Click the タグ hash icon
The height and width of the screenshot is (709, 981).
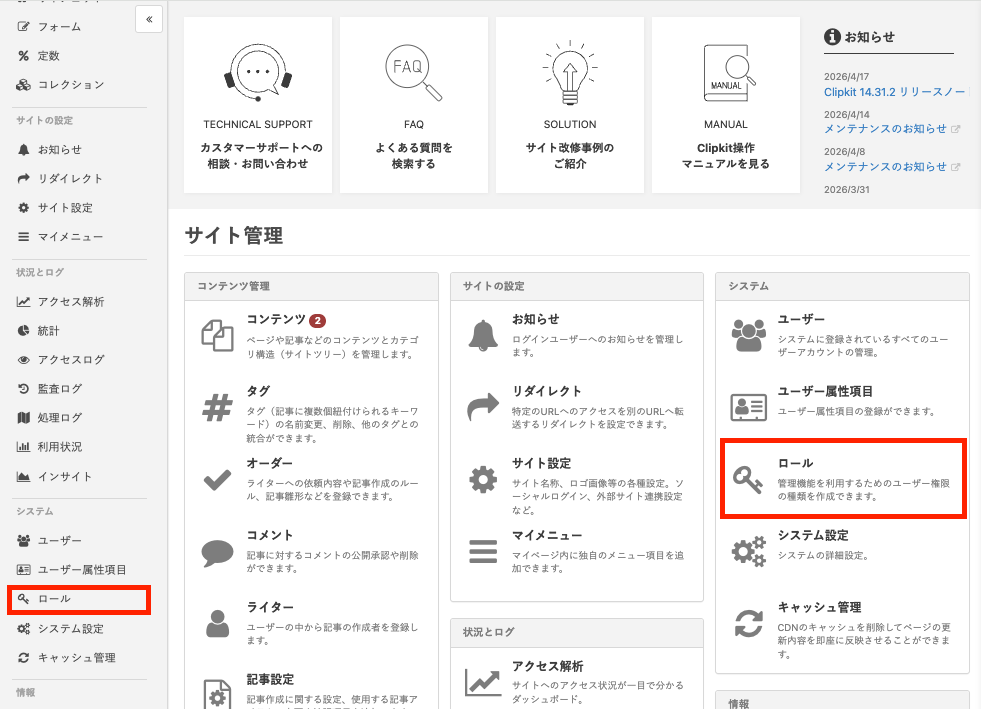pos(217,407)
